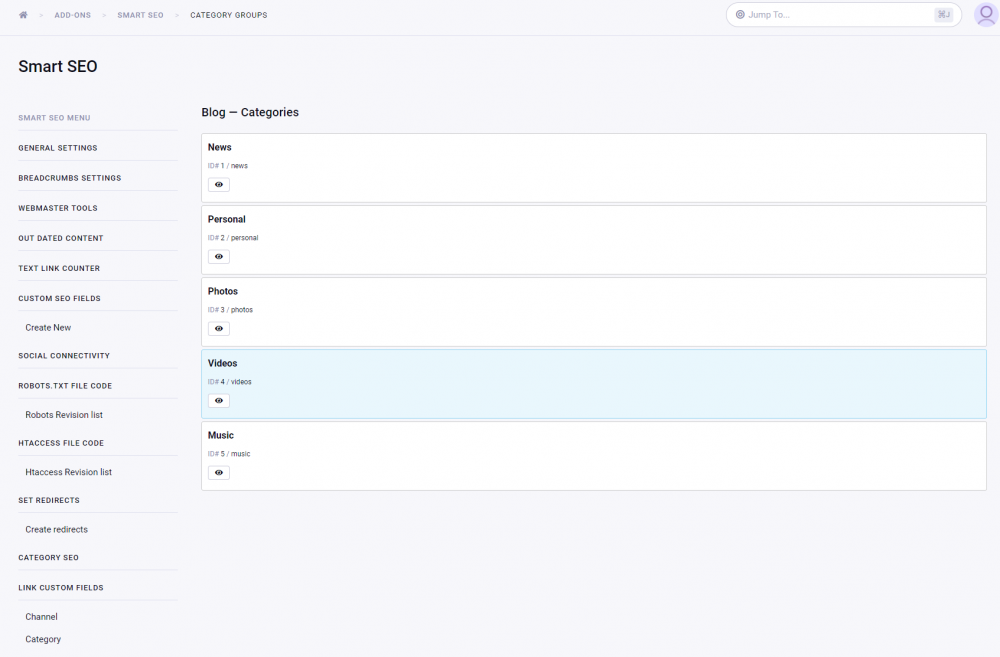Toggle visibility eye on Personal category
The image size is (1000, 657).
coord(218,256)
